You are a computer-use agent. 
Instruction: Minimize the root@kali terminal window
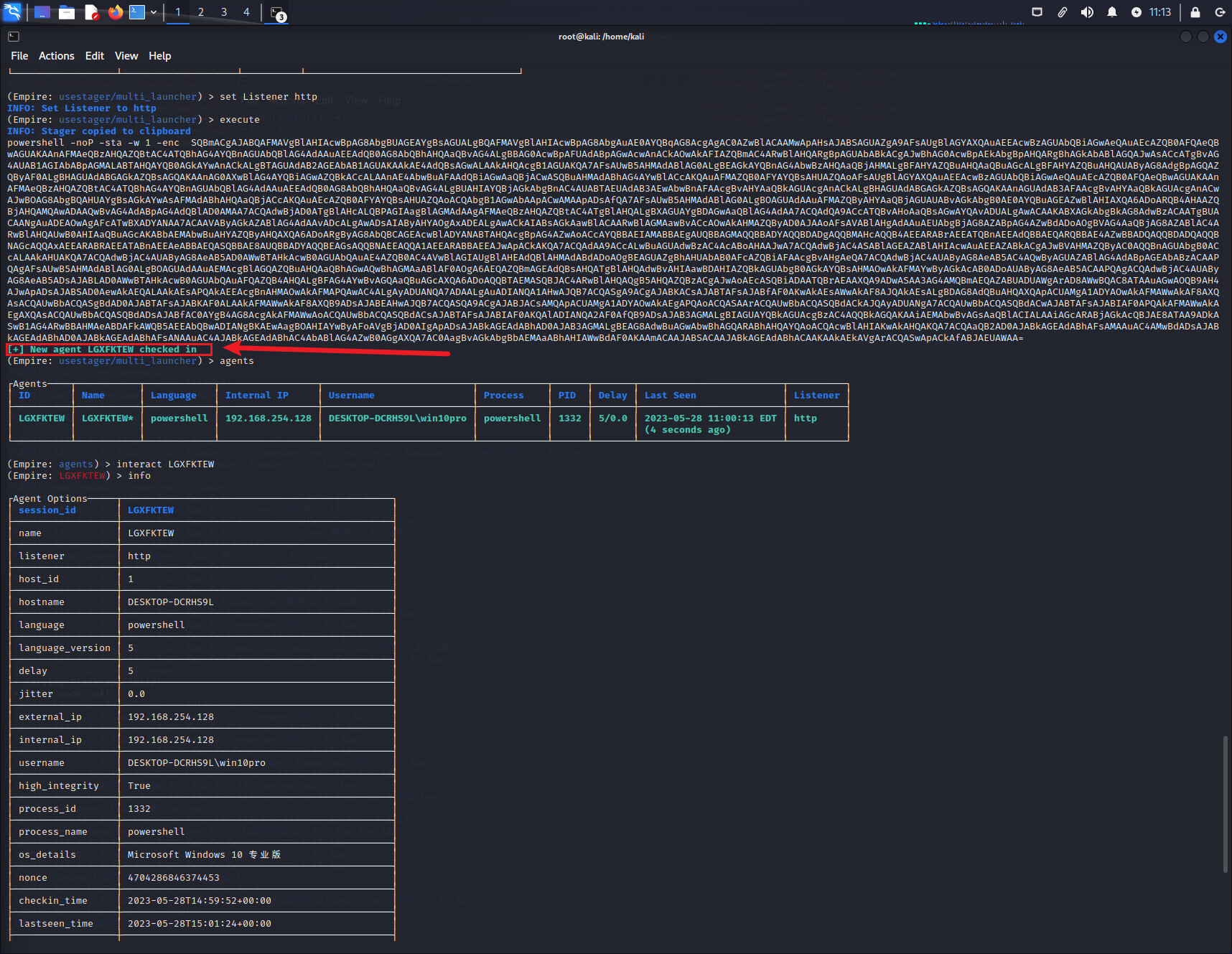pyautogui.click(x=1186, y=37)
